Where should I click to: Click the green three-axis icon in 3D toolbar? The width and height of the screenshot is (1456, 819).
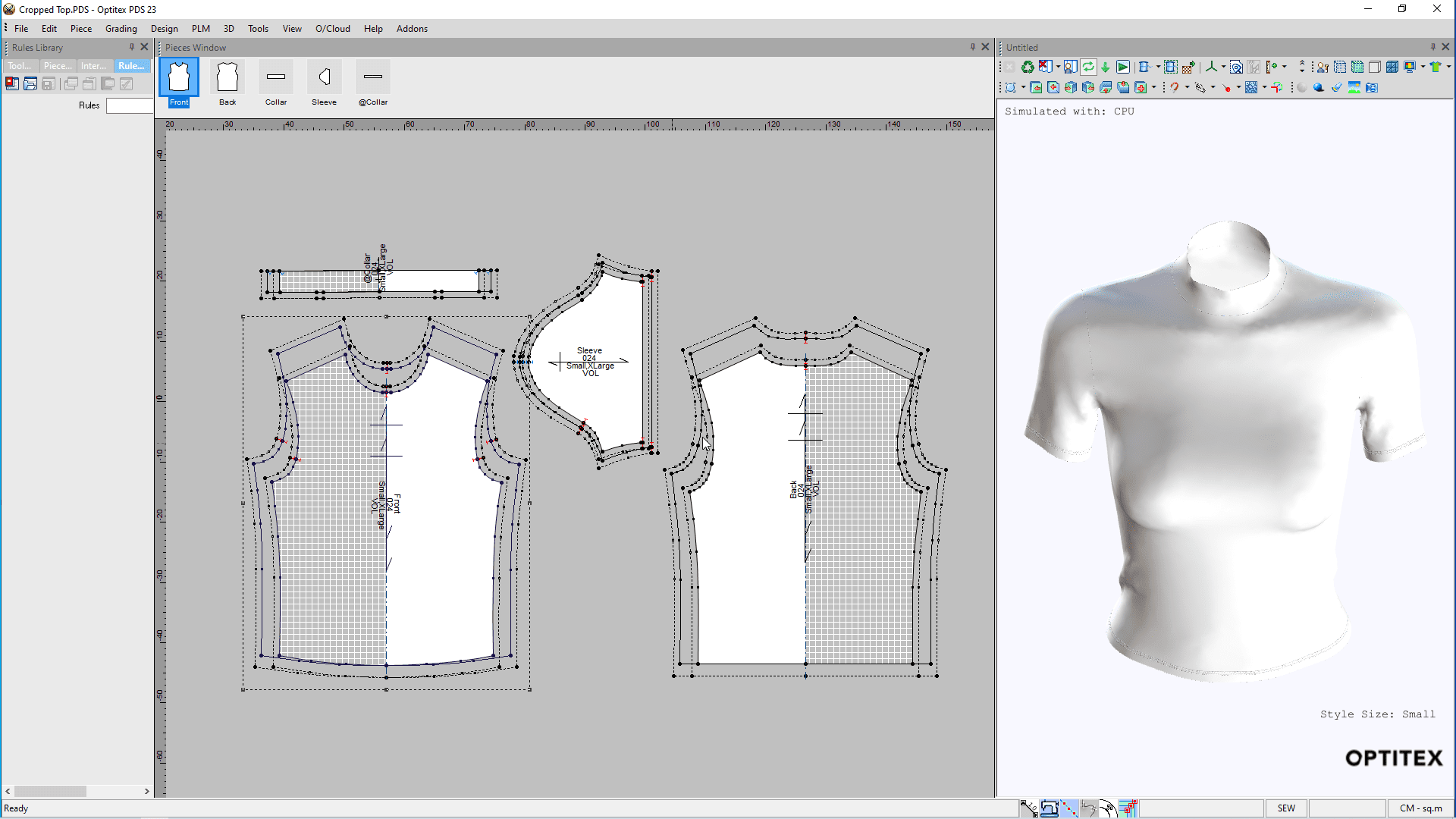(1211, 67)
